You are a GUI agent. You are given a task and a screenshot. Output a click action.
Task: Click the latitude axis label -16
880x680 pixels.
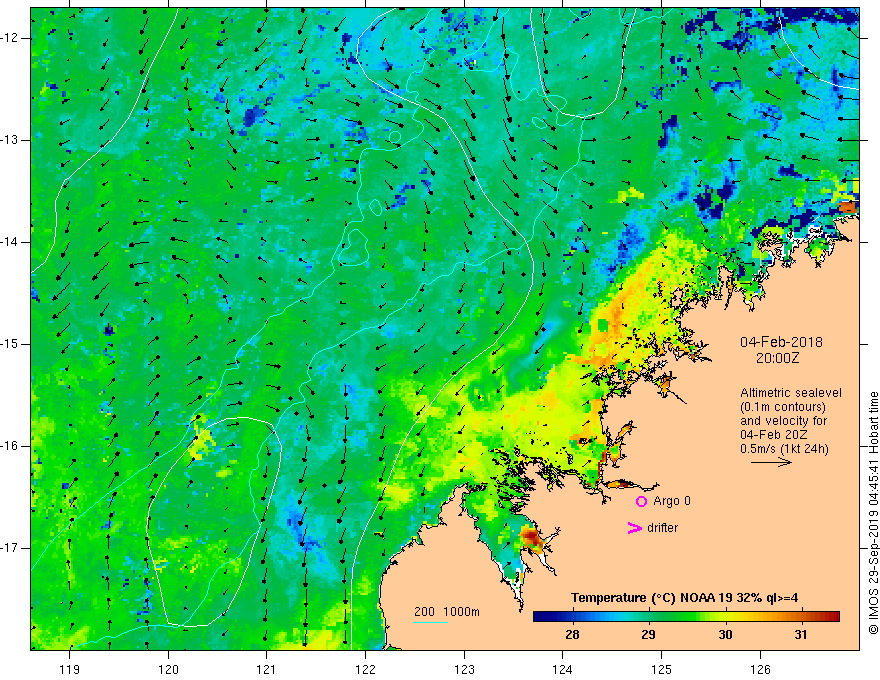pyautogui.click(x=11, y=446)
